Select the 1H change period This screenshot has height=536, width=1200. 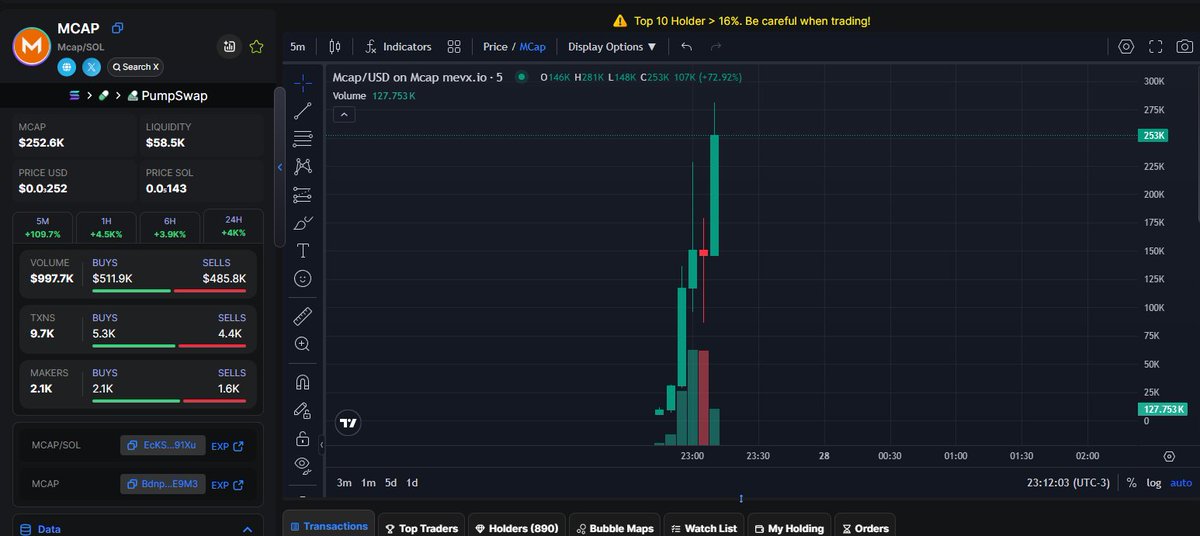tap(105, 227)
